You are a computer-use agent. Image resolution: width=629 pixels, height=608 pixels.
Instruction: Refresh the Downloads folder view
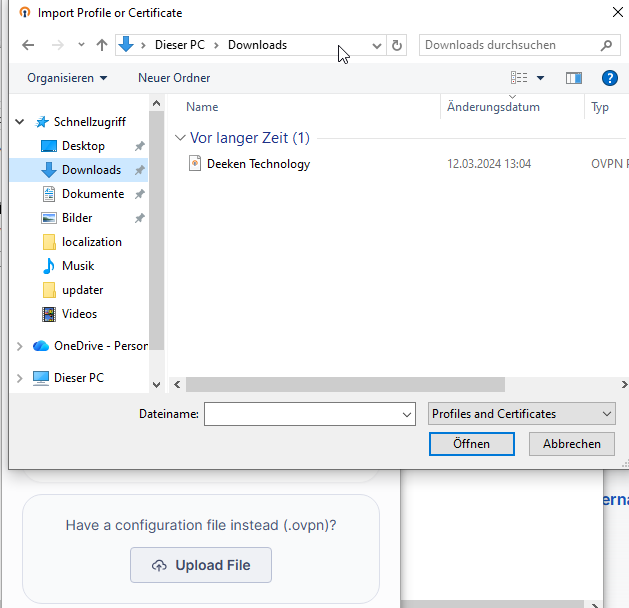click(397, 45)
